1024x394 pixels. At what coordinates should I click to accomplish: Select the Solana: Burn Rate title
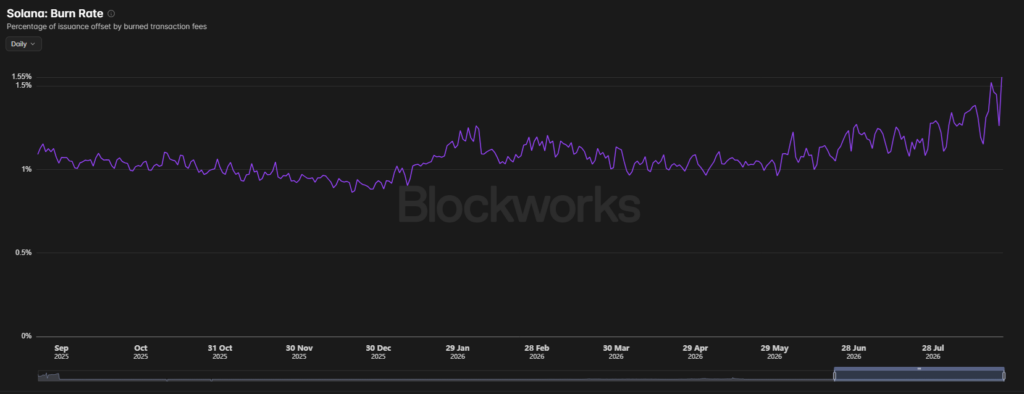point(55,13)
